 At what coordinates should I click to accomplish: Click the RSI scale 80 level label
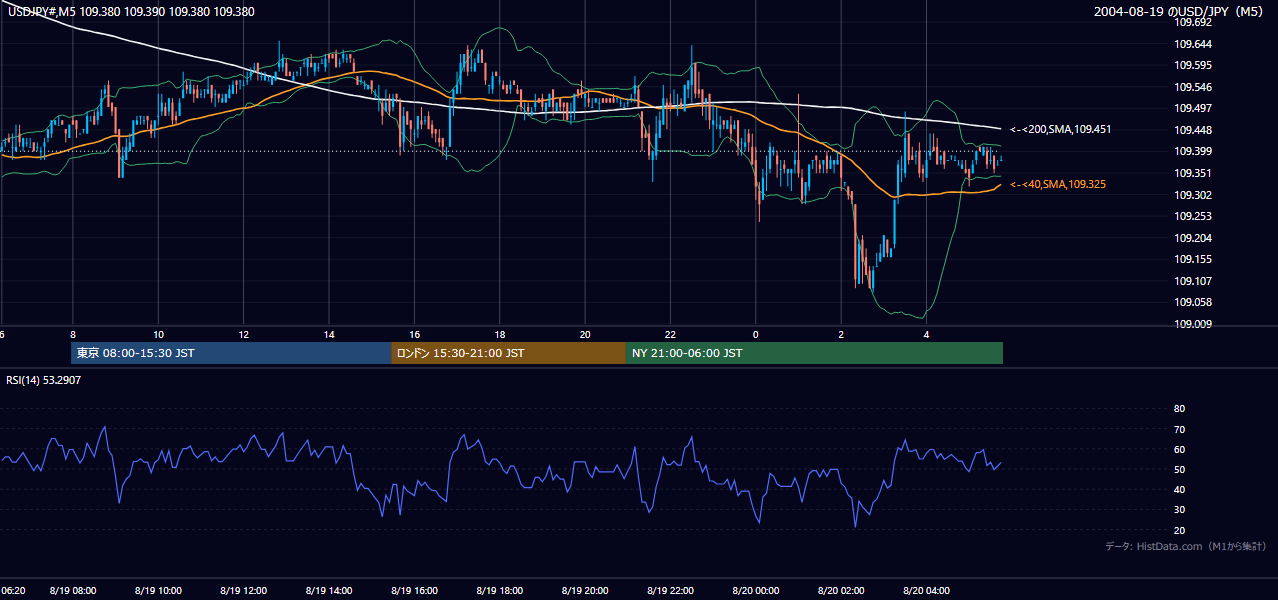1179,409
